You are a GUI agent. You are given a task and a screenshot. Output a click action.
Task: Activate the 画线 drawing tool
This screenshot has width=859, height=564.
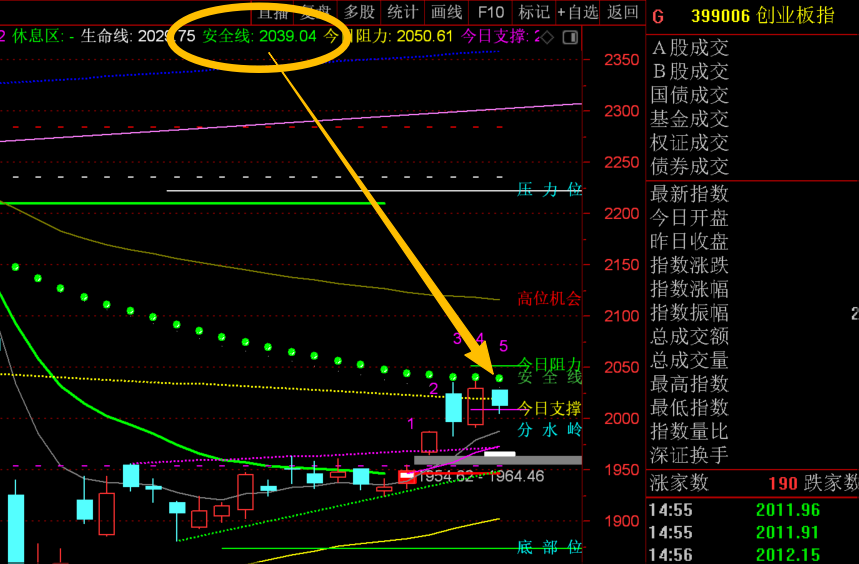pos(446,12)
